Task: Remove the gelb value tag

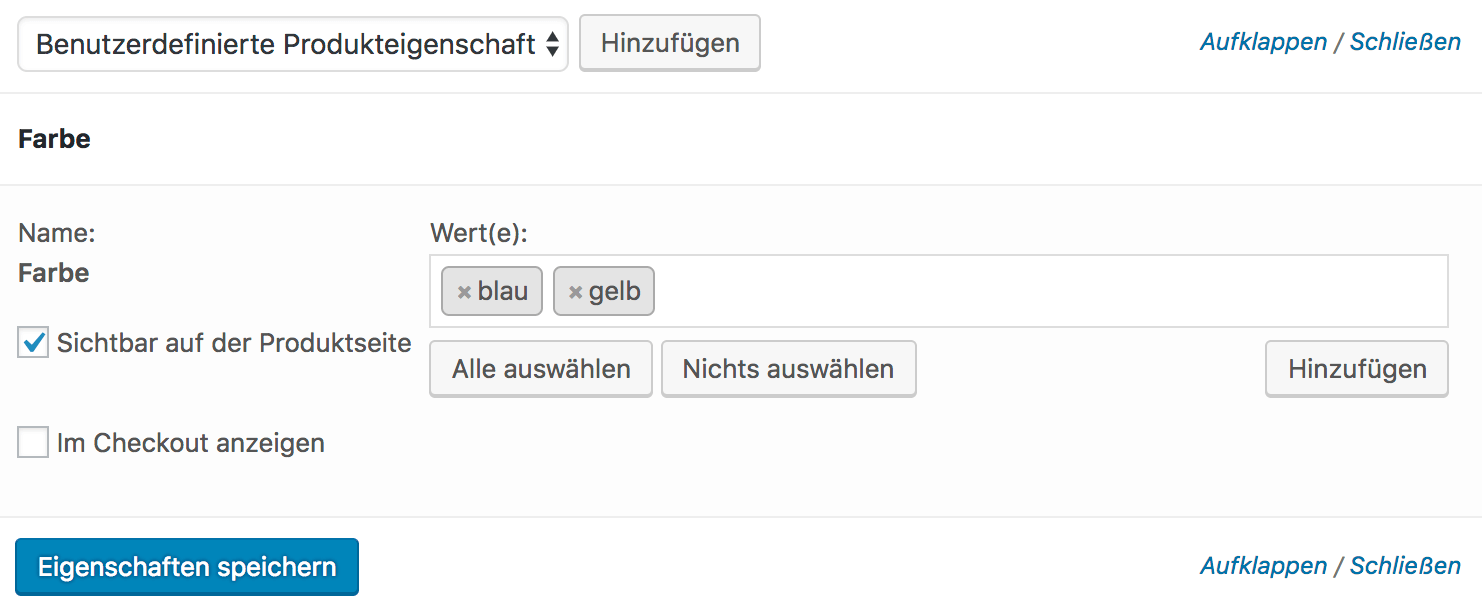Action: coord(575,292)
